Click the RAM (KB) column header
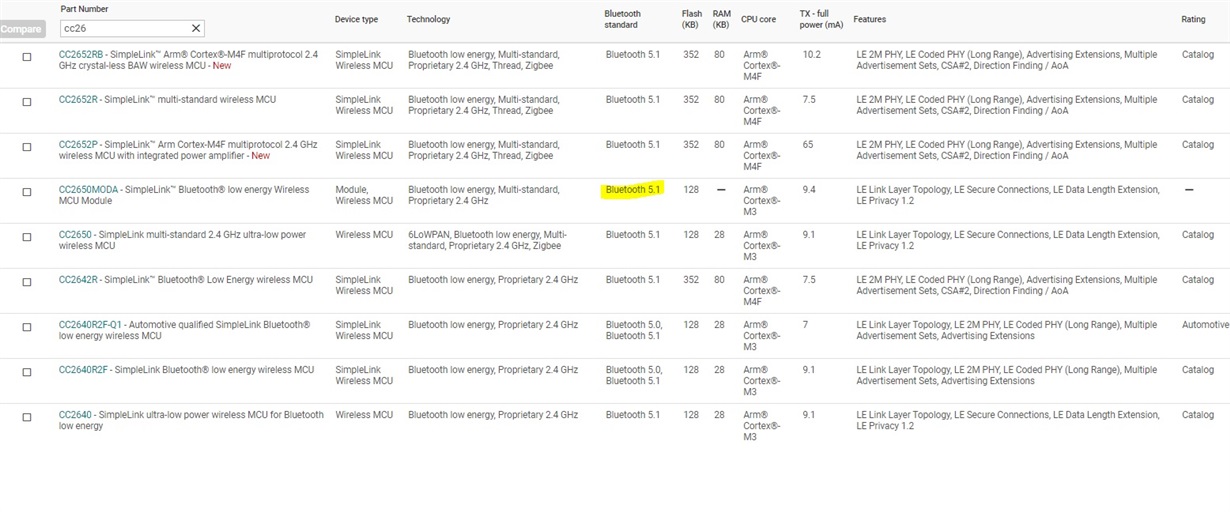The width and height of the screenshot is (1230, 512). tap(721, 19)
